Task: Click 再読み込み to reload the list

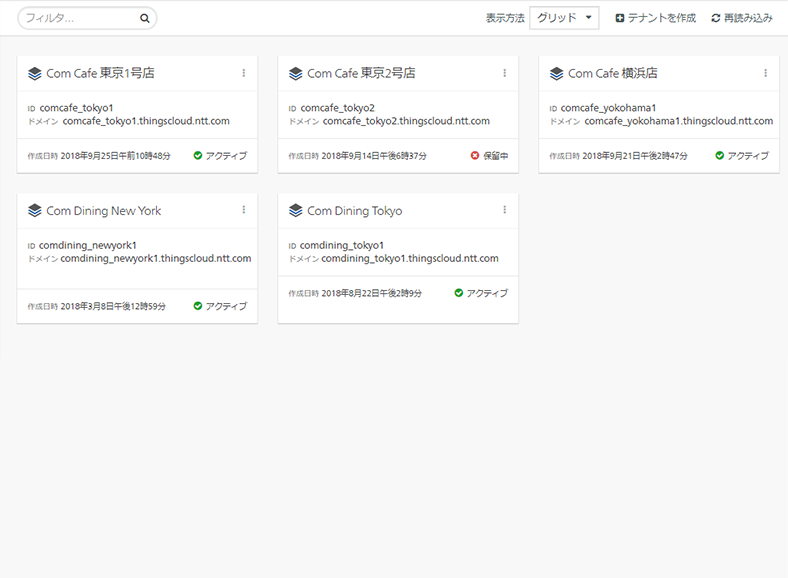Action: tap(742, 18)
